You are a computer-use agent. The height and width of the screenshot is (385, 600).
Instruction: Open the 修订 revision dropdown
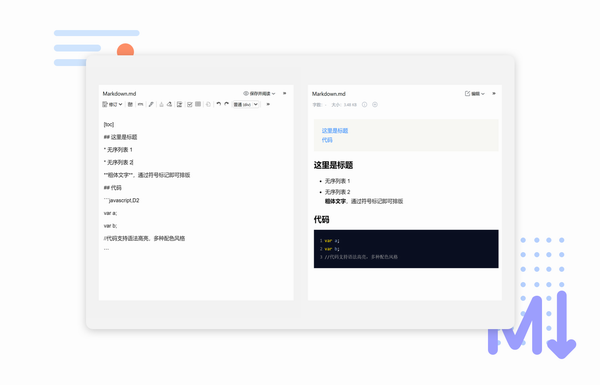[112, 104]
